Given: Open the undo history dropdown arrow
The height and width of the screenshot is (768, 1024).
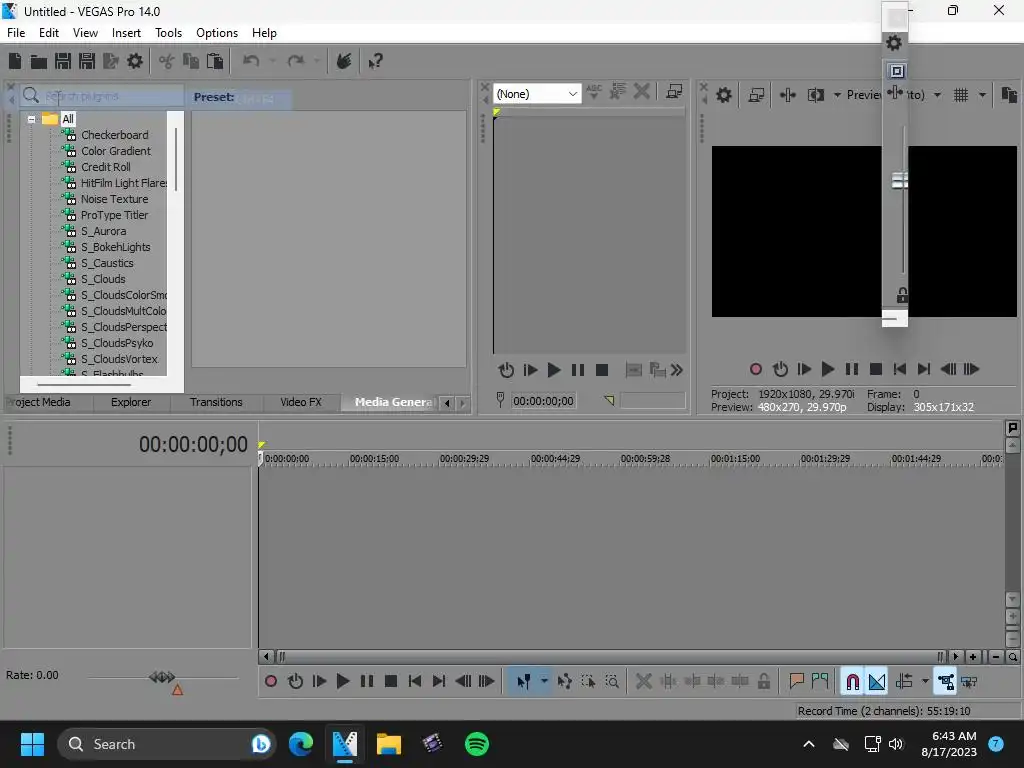Looking at the screenshot, I should coord(272,61).
